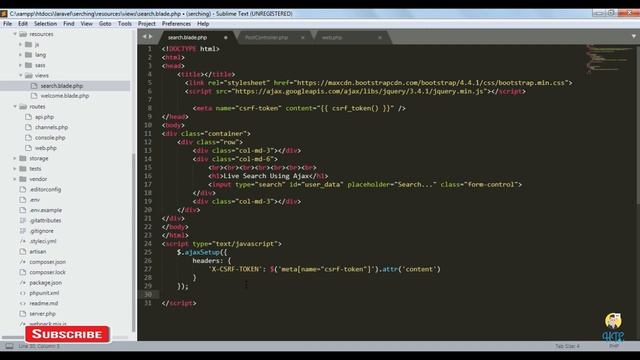The width and height of the screenshot is (640, 360).
Task: Open the .styleci.yml file
Action: pyautogui.click(x=42, y=241)
